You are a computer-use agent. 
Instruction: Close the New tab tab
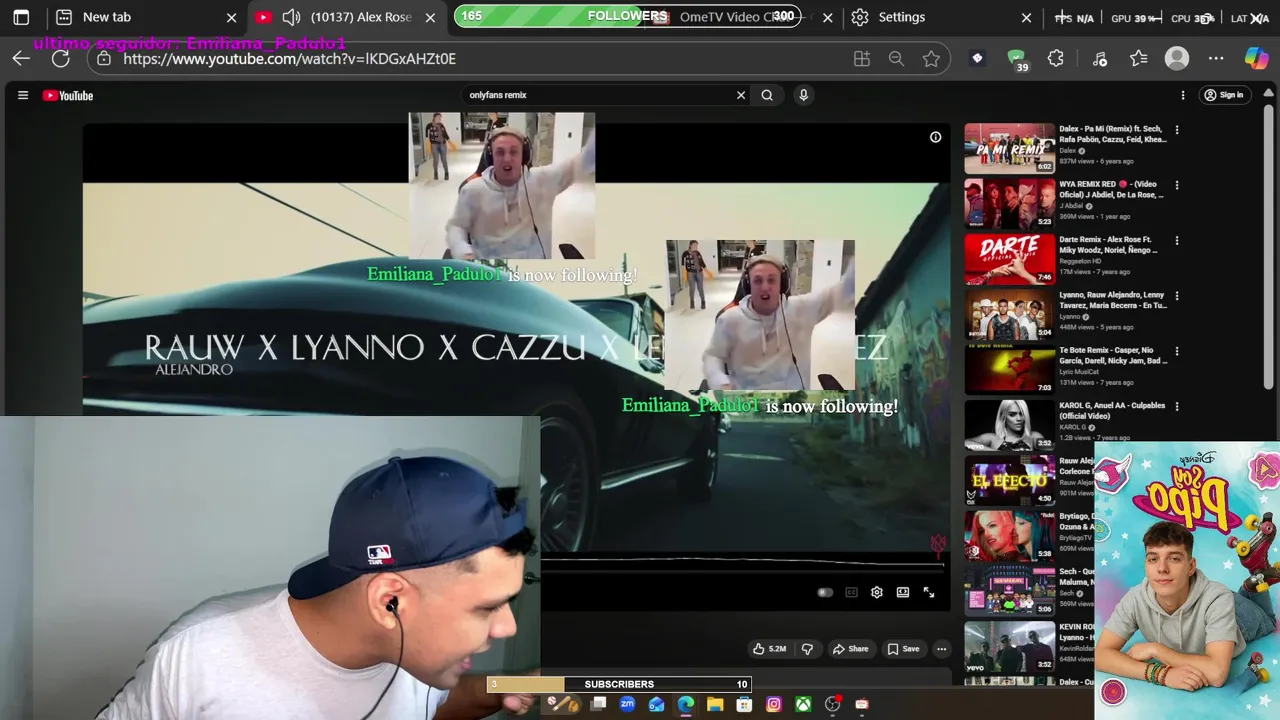click(x=231, y=17)
